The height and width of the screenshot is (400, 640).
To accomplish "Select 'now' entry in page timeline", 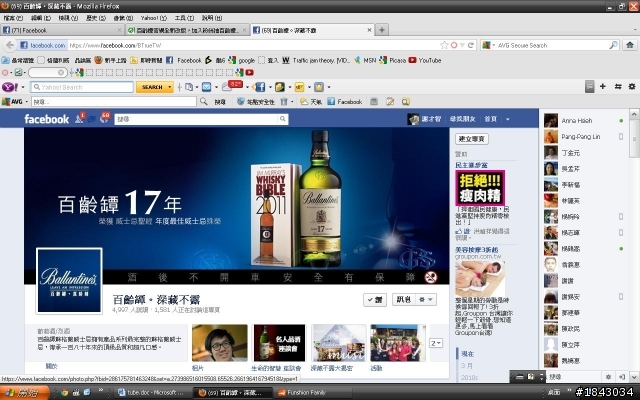I will coord(468,354).
